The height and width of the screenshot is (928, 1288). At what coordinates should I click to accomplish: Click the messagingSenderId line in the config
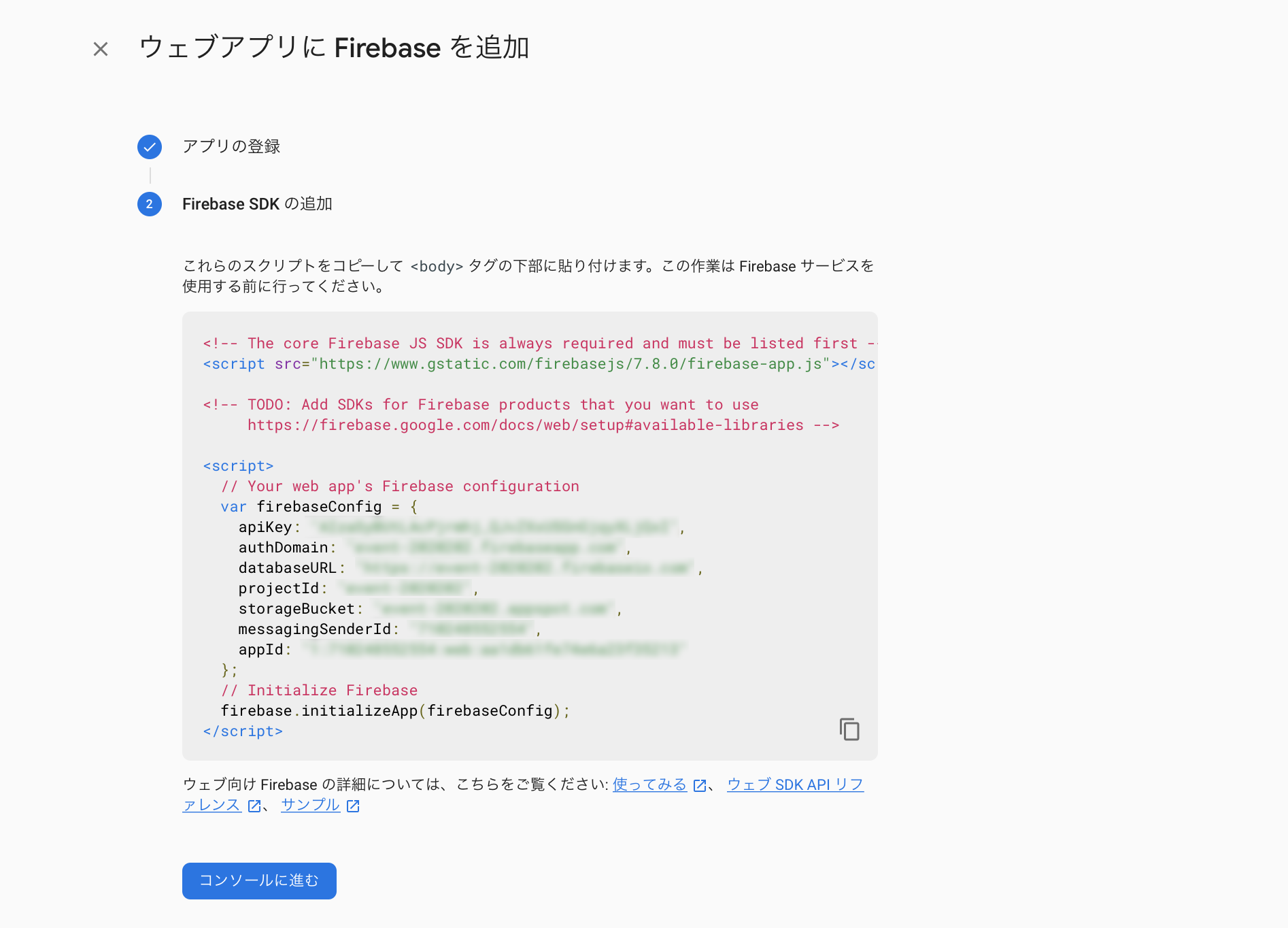[390, 629]
